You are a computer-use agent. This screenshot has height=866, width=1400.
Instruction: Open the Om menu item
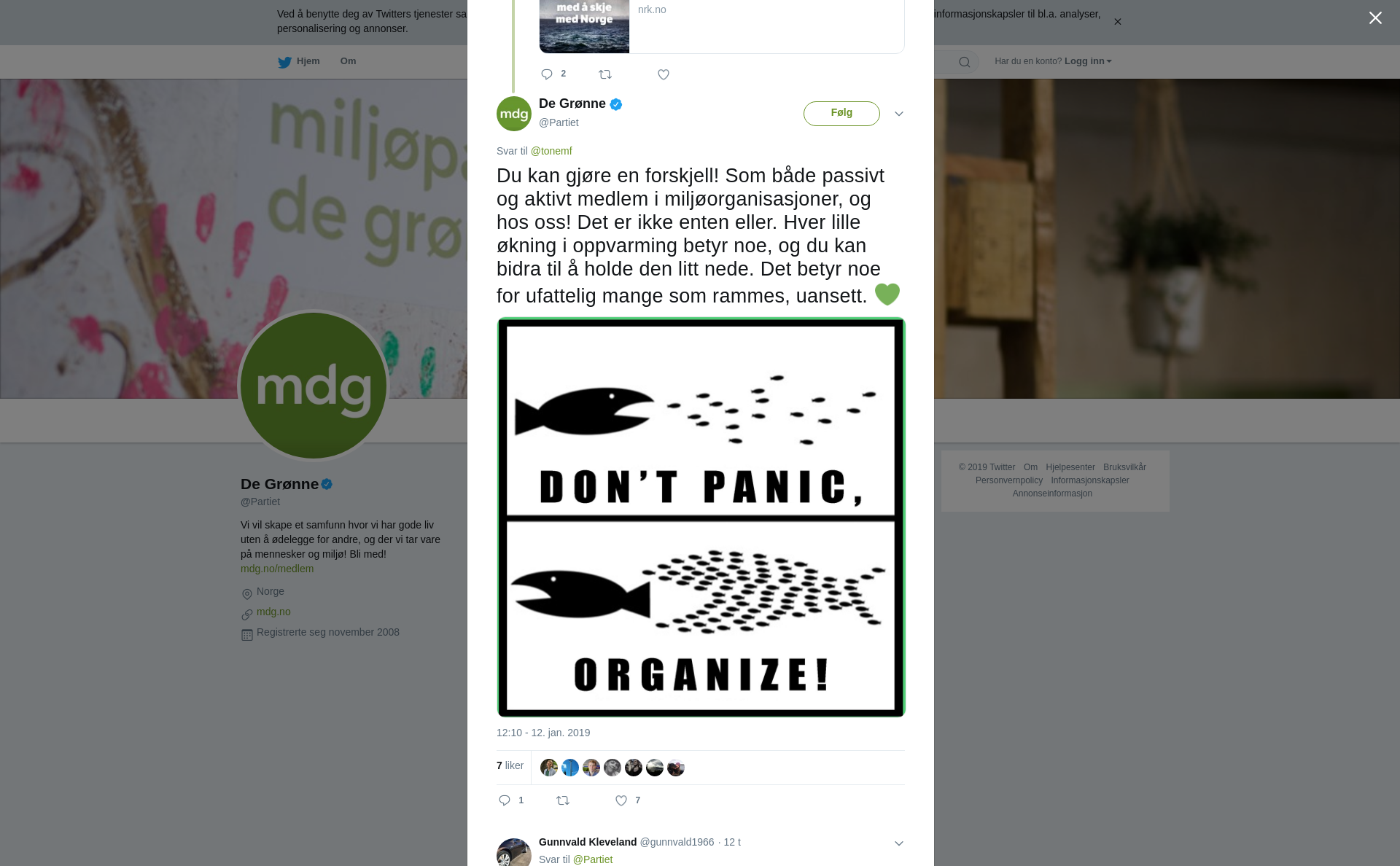pyautogui.click(x=349, y=61)
